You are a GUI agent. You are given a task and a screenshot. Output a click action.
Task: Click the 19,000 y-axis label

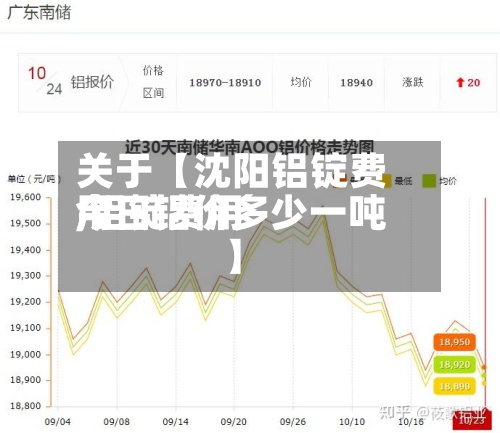coord(26,354)
